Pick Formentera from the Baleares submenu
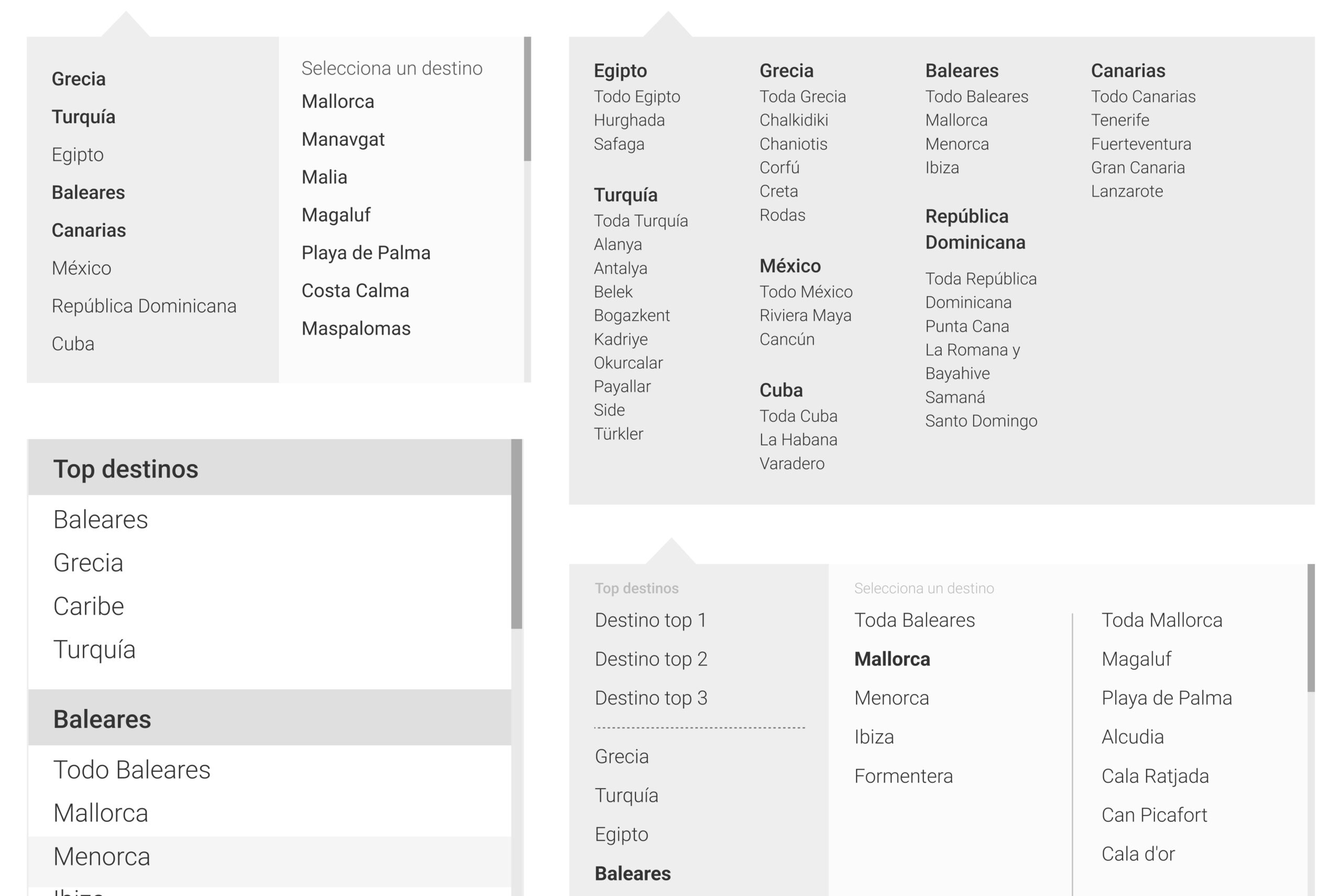The width and height of the screenshot is (1341, 896). 903,776
